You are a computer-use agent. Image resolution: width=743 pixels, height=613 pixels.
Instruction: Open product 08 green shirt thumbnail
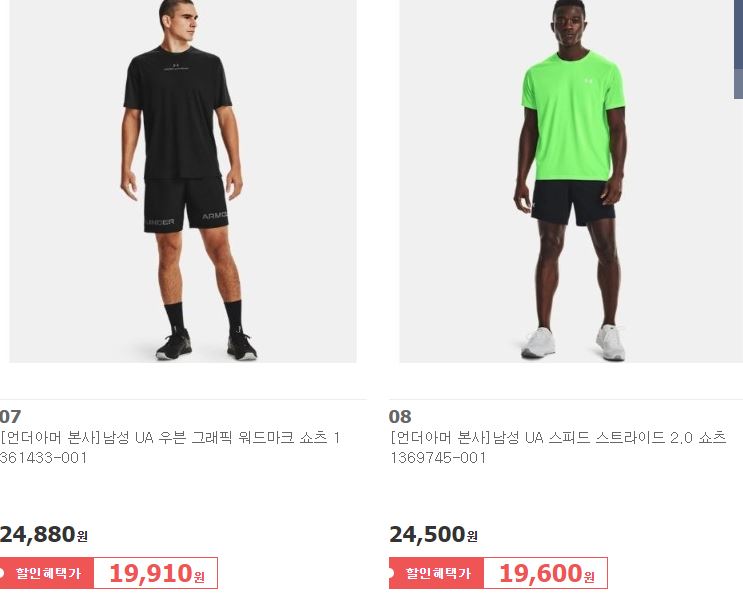tap(571, 181)
